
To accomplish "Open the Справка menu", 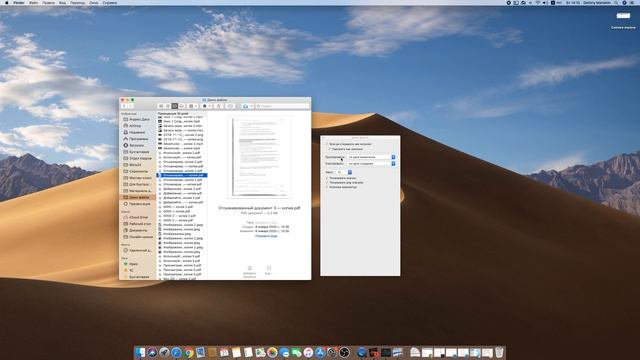I will (x=110, y=2).
